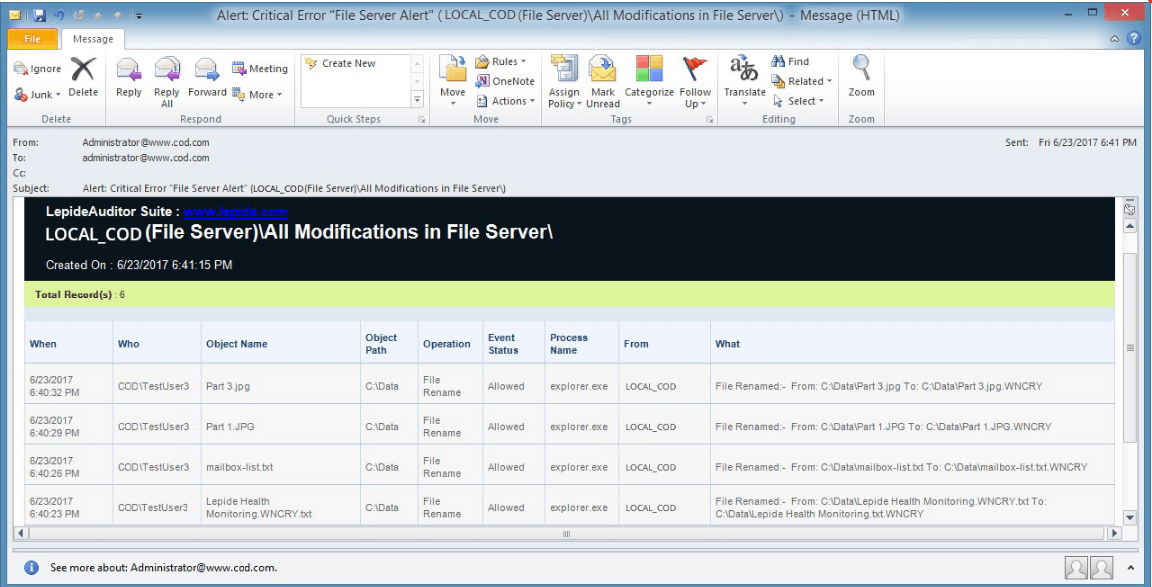Undo the last action from the title bar

tap(60, 15)
